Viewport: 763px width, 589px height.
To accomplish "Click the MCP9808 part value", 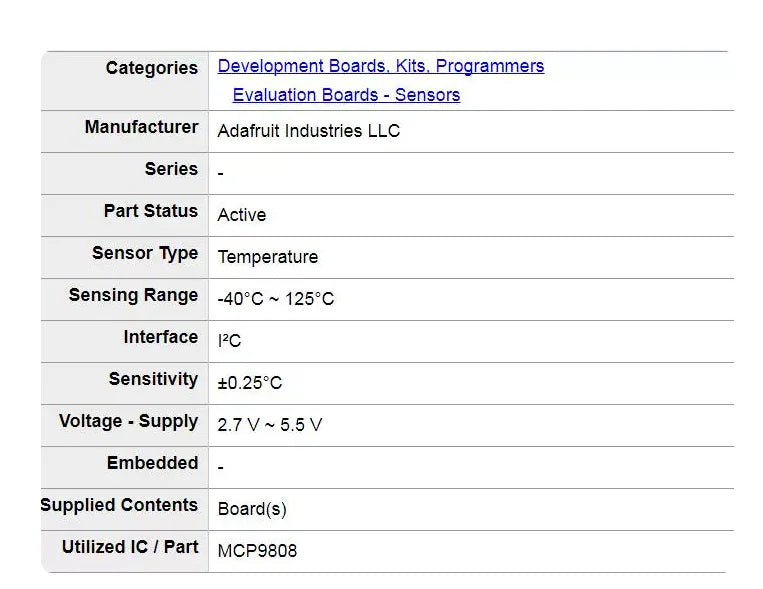I will pyautogui.click(x=257, y=551).
